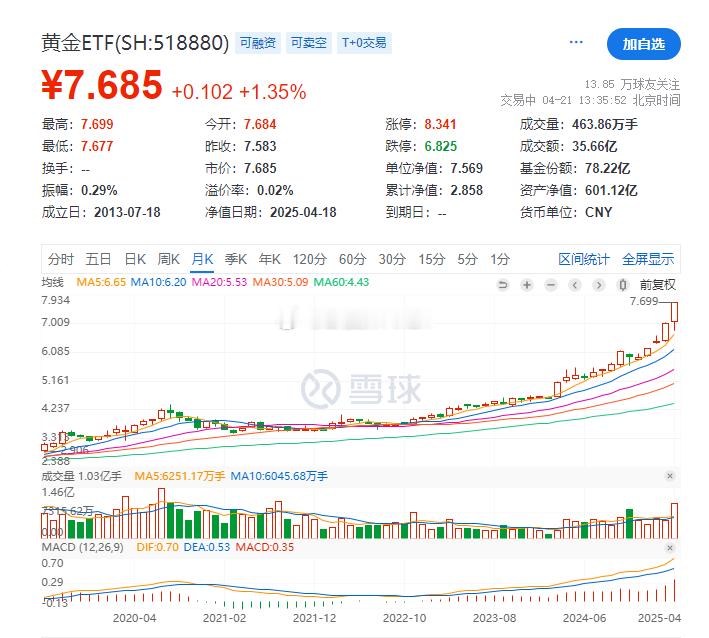This screenshot has width=709, height=638.
Task: Open 全屏显示 full screen view
Action: coord(648,259)
